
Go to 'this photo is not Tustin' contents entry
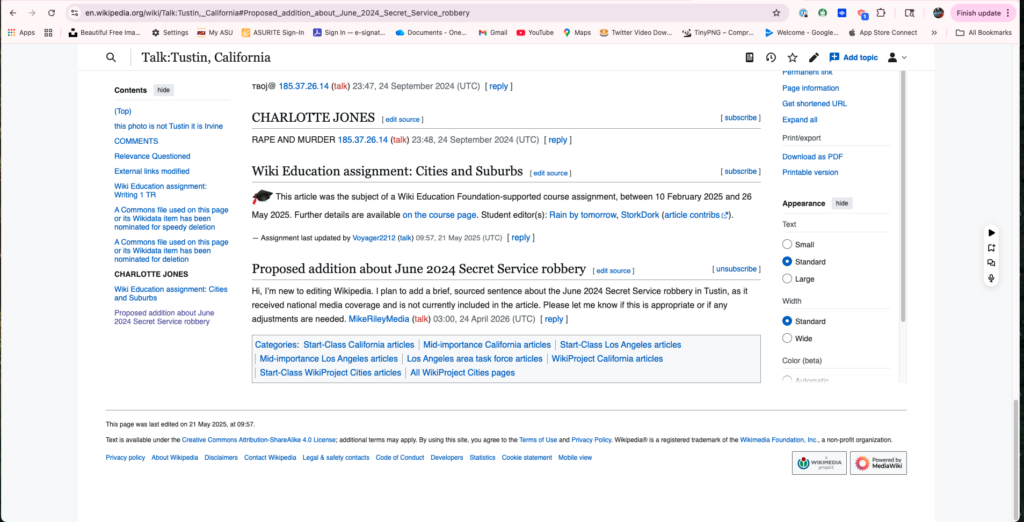(x=168, y=126)
